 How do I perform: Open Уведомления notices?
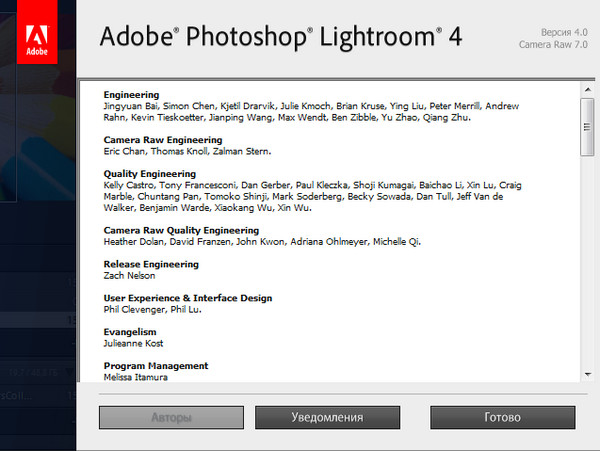click(x=327, y=417)
